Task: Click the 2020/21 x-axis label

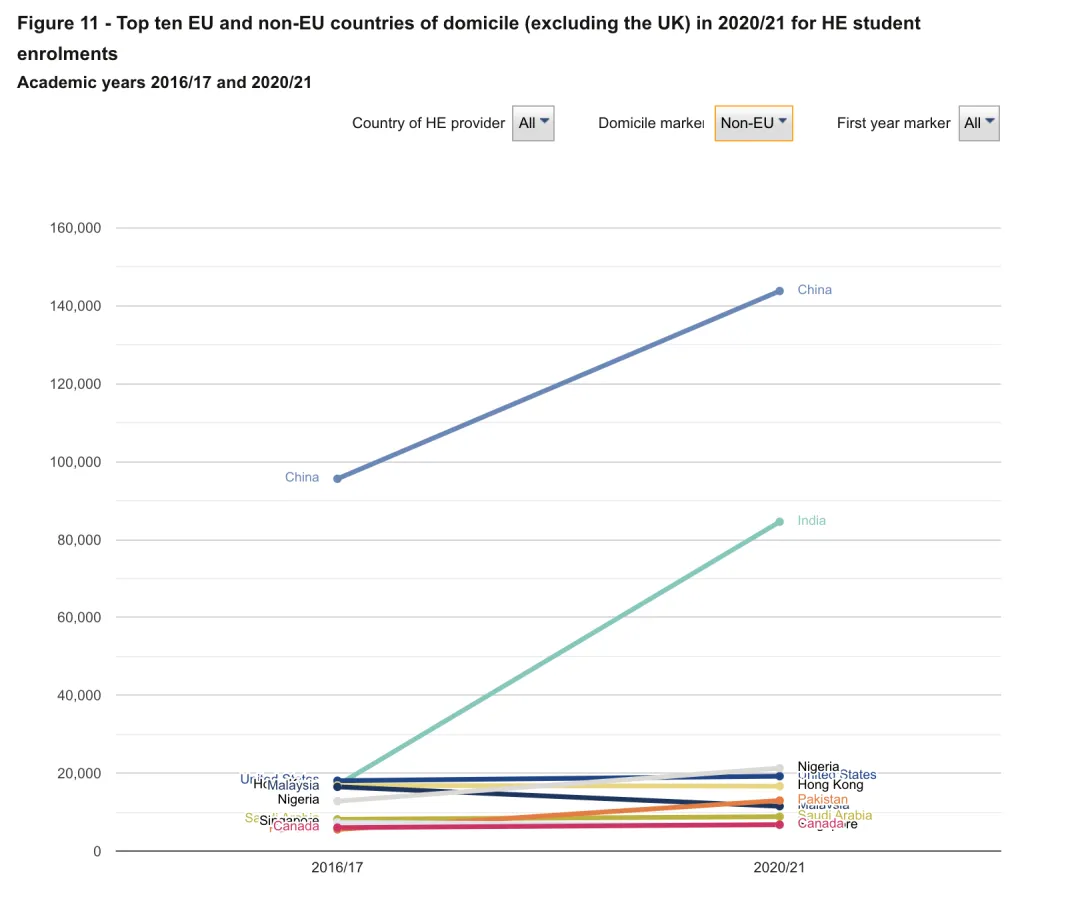Action: click(x=779, y=869)
